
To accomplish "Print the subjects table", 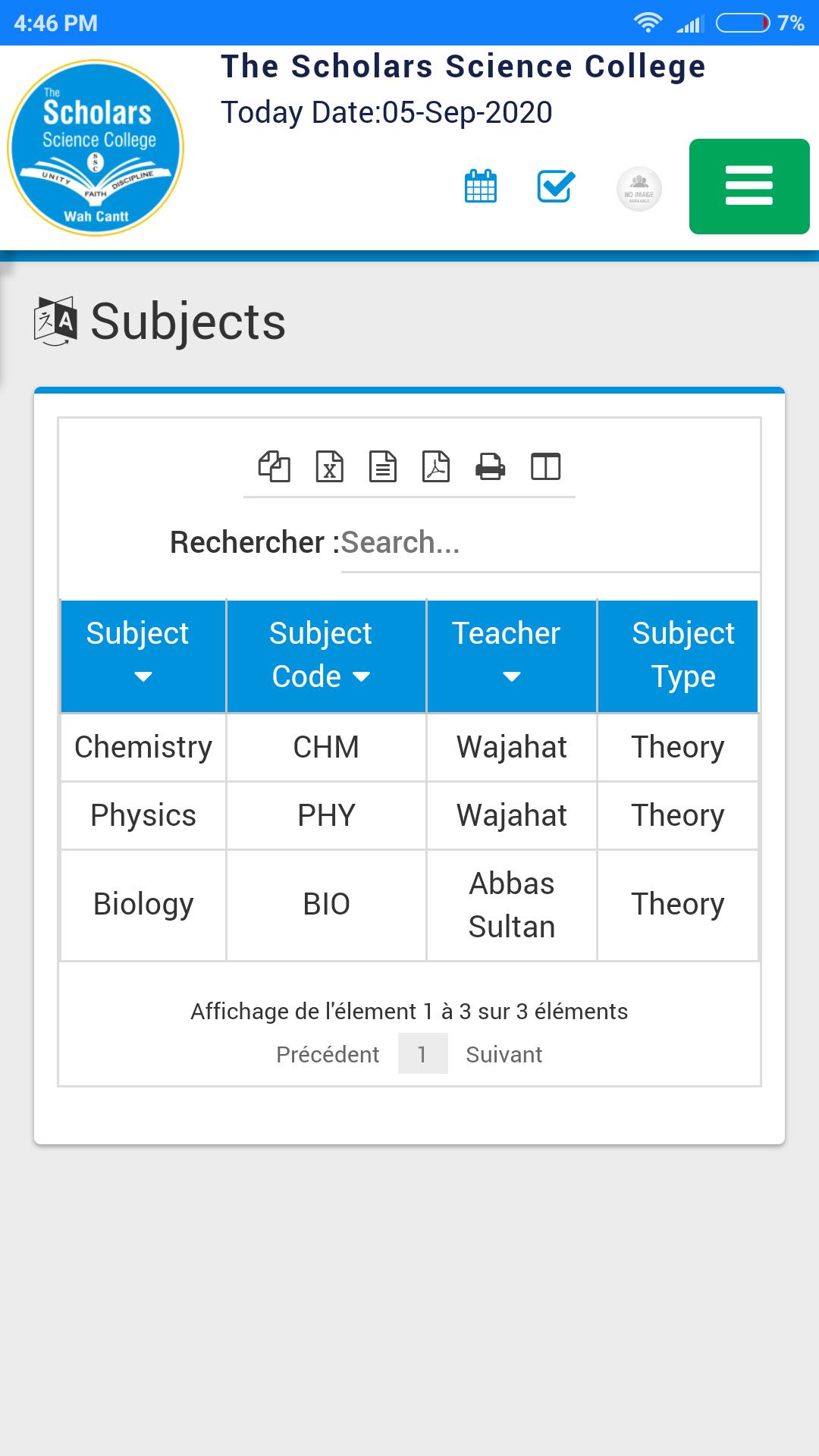I will 491,466.
